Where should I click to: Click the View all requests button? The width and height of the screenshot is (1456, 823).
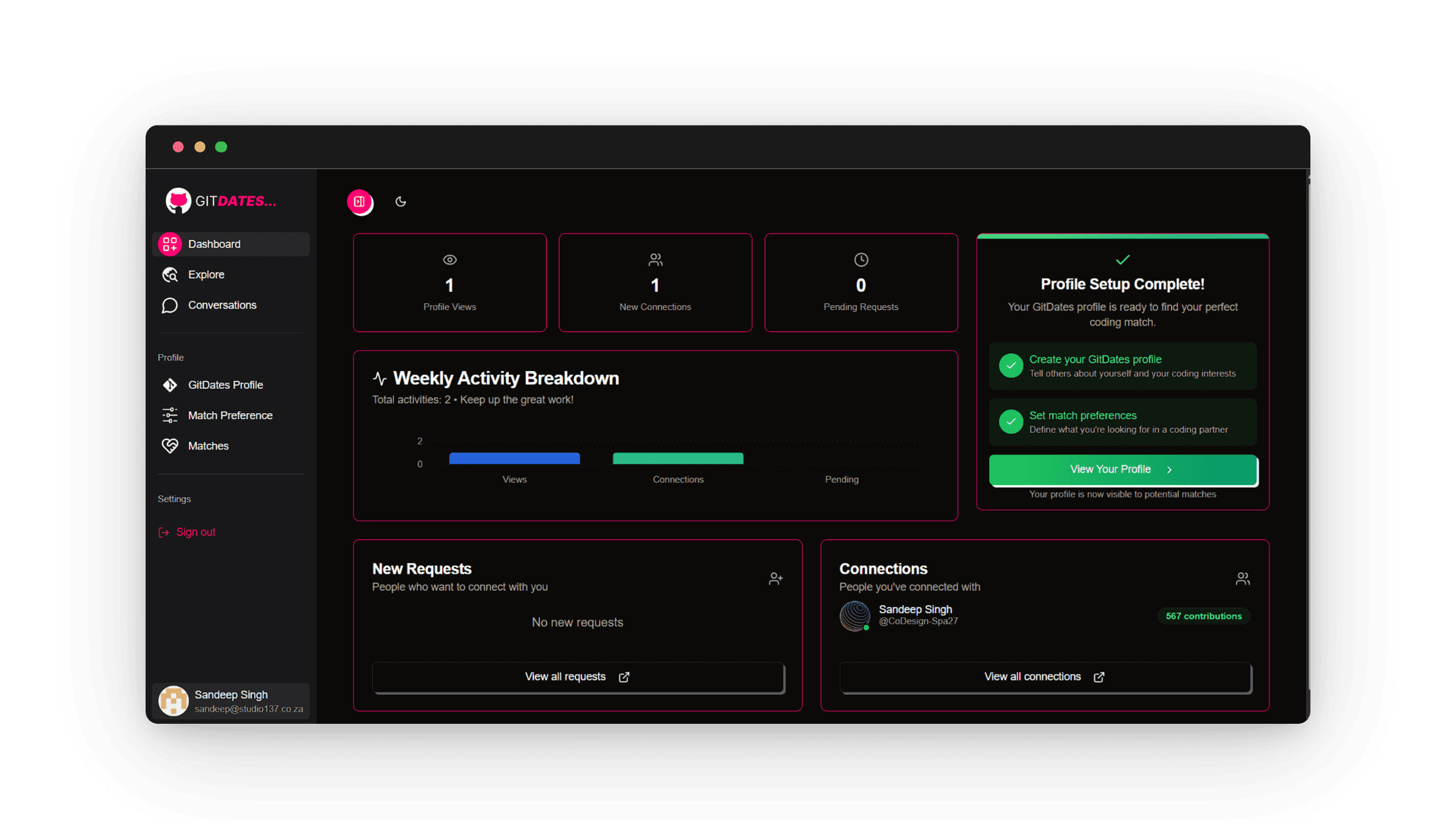[x=577, y=677]
